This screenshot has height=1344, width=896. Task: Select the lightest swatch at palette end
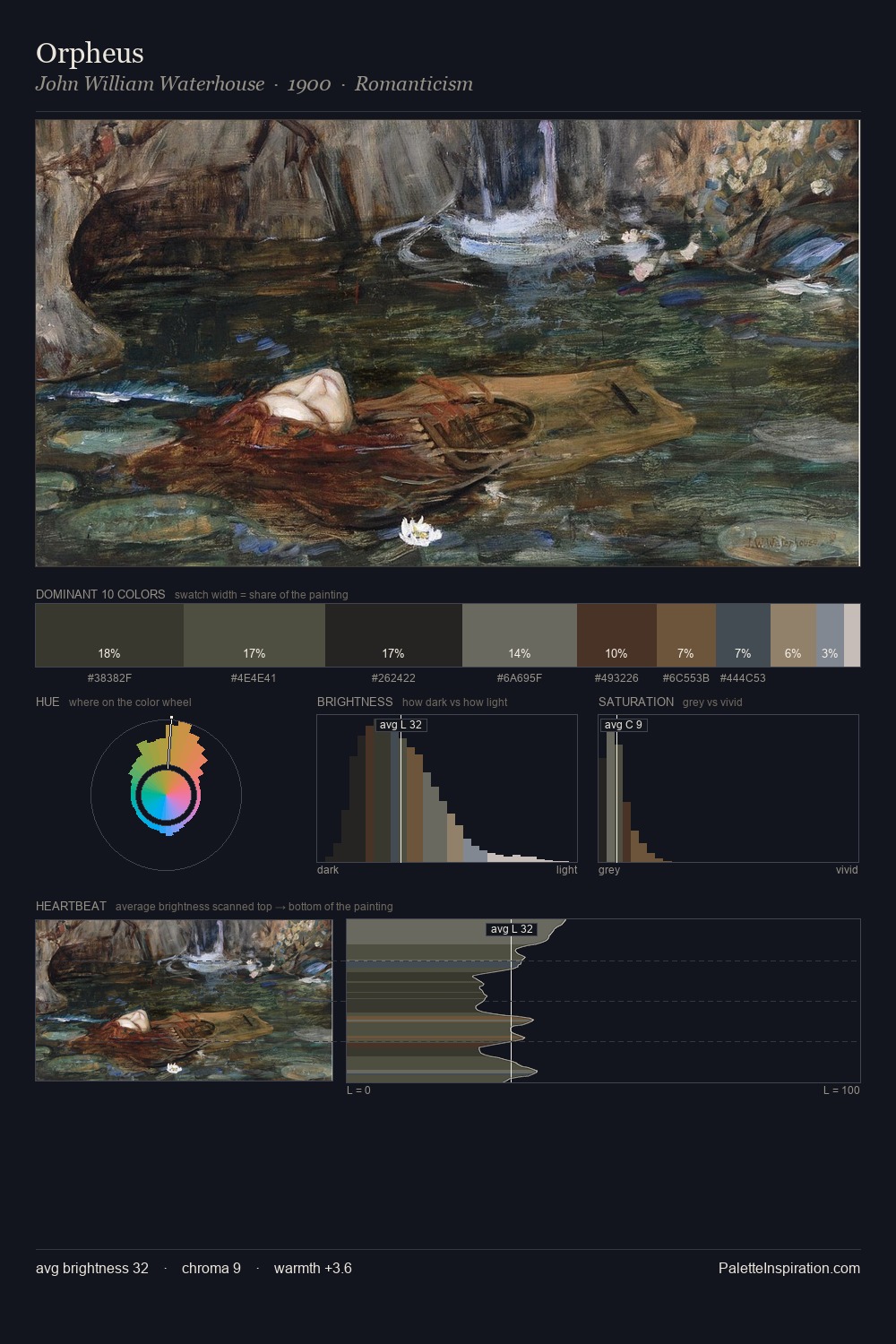(x=852, y=635)
